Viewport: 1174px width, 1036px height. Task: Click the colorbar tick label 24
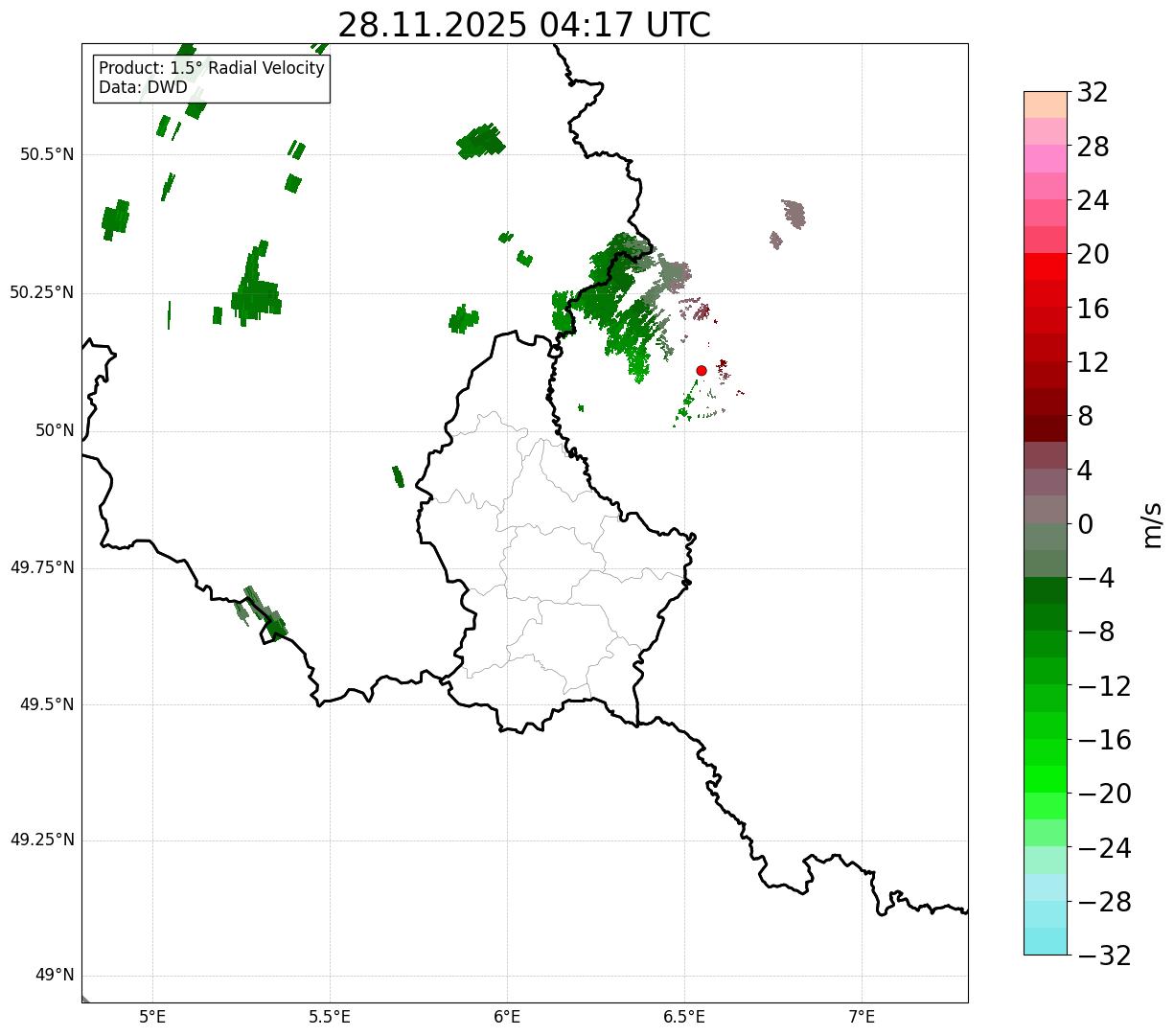[1093, 201]
